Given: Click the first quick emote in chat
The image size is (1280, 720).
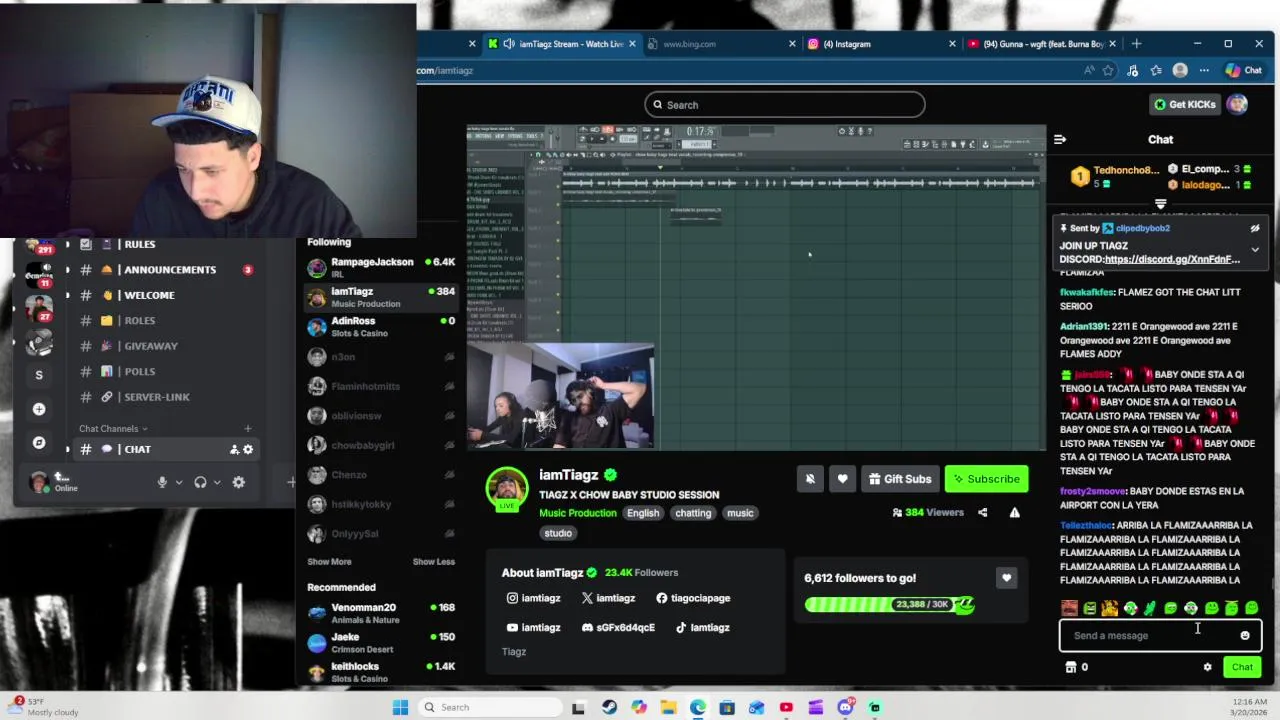Looking at the screenshot, I should (1069, 608).
